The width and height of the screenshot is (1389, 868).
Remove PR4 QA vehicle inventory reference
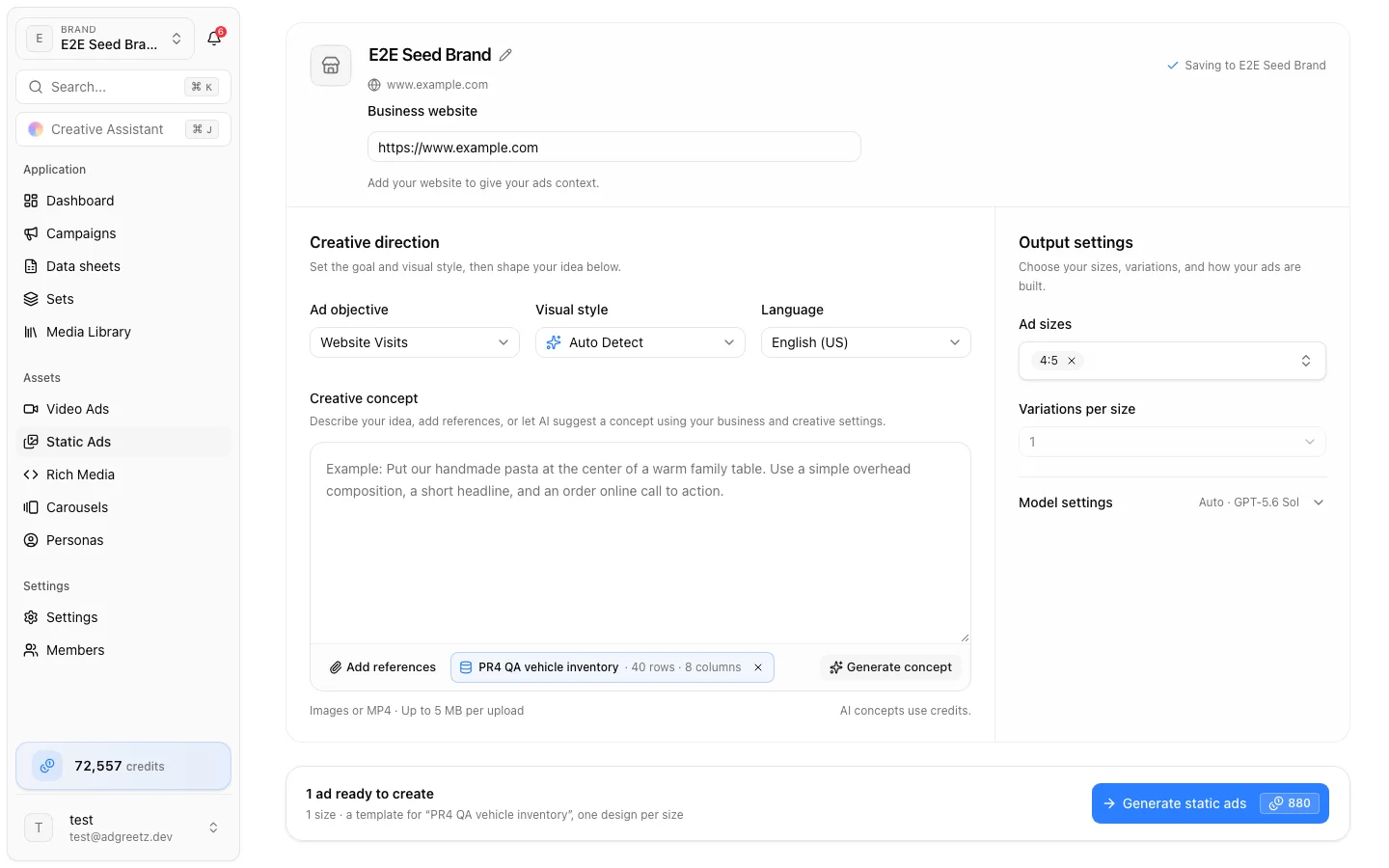[758, 667]
